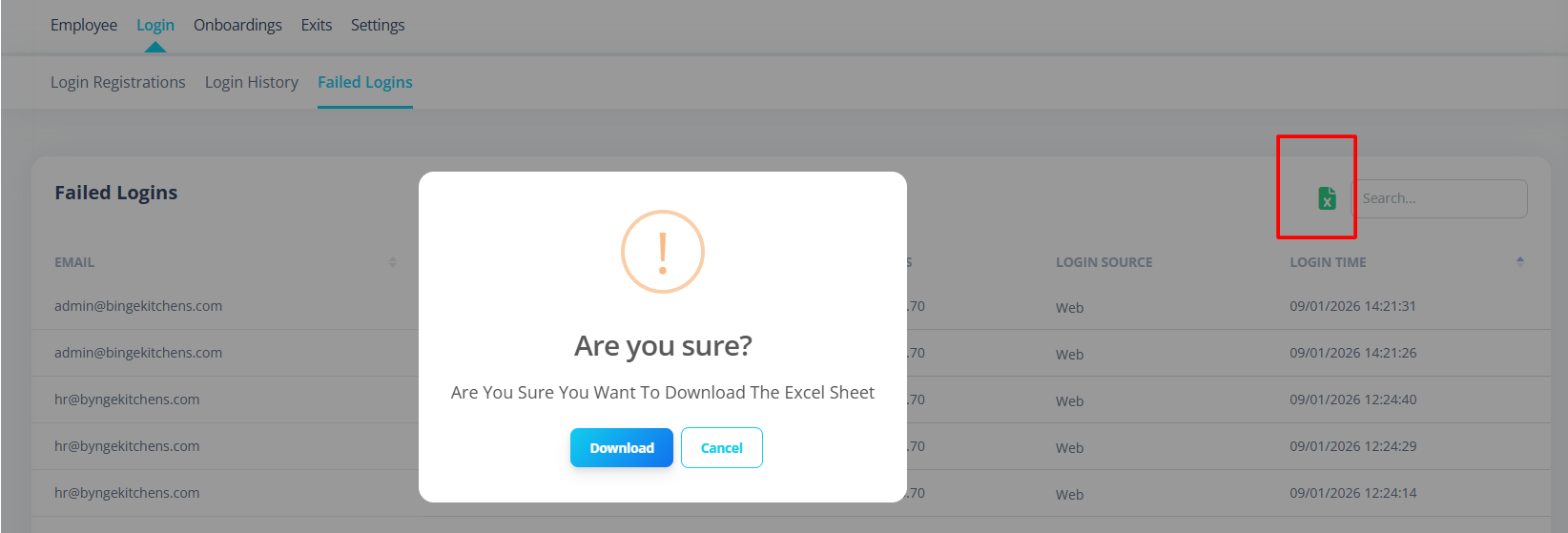Click the Email column header
Image resolution: width=1568 pixels, height=533 pixels.
[74, 262]
